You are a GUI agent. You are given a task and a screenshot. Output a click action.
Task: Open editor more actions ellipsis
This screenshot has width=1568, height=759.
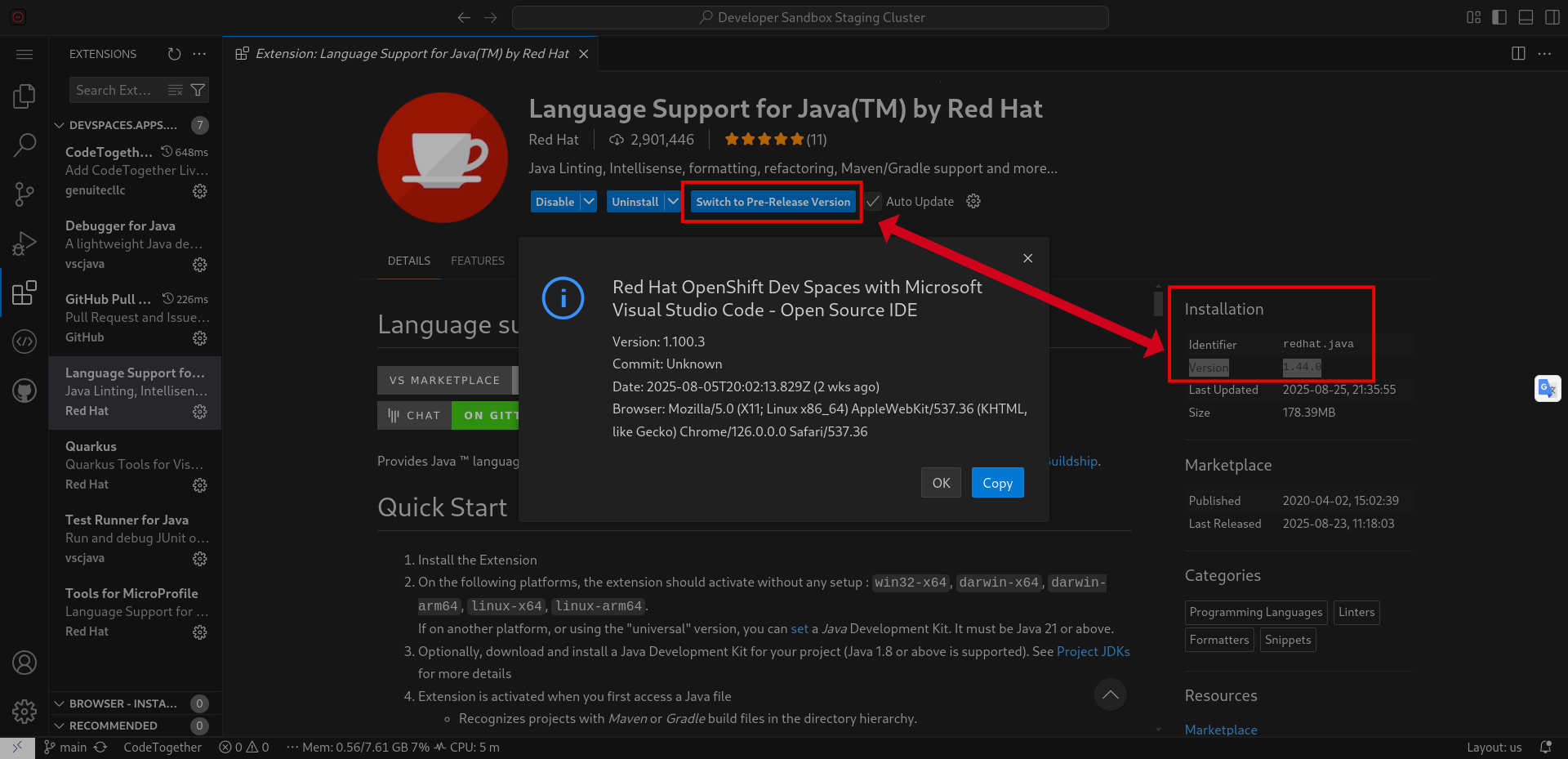point(1544,54)
